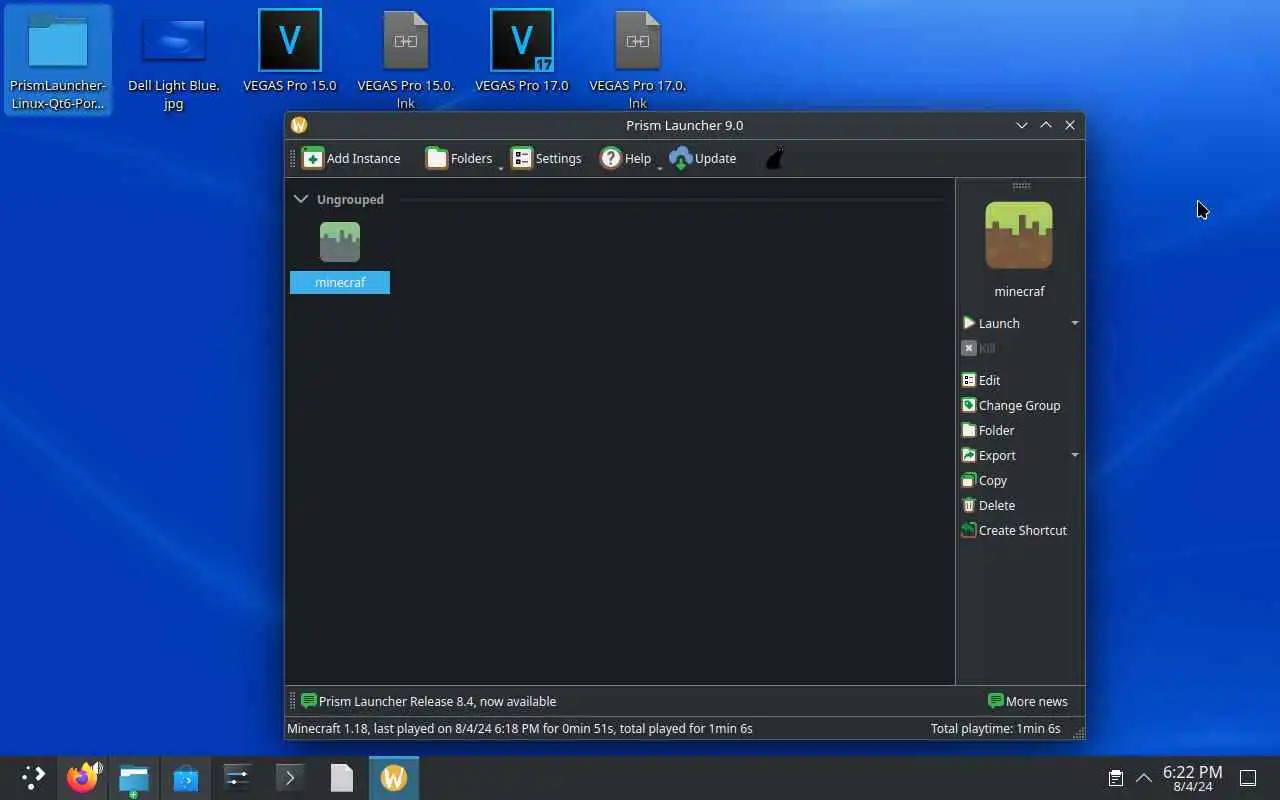
Task: Open the Help toolbar menu
Action: point(626,158)
